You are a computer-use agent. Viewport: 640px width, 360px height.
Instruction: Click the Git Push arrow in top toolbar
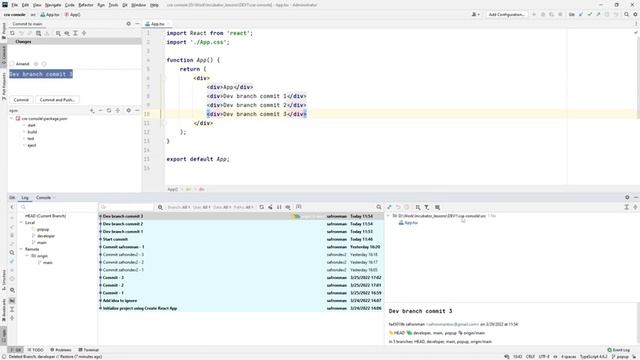[x=598, y=14]
